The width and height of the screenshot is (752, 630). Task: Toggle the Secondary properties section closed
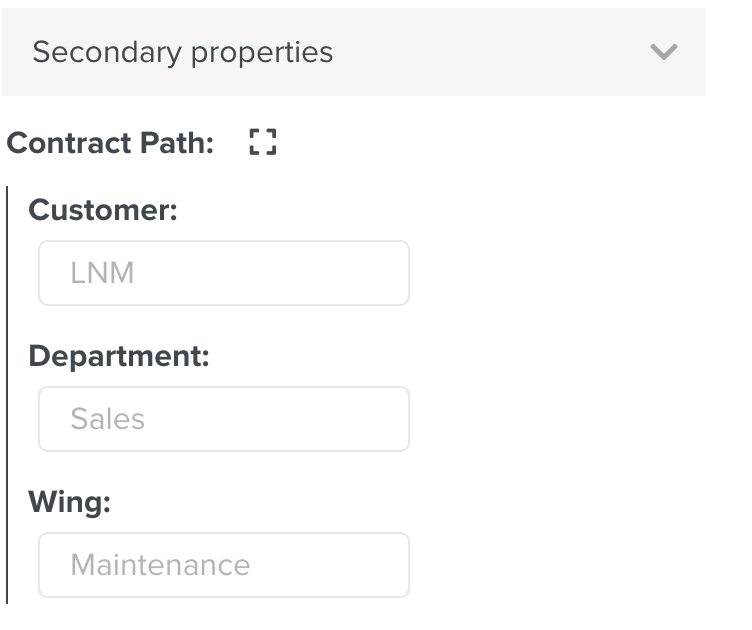coord(664,52)
